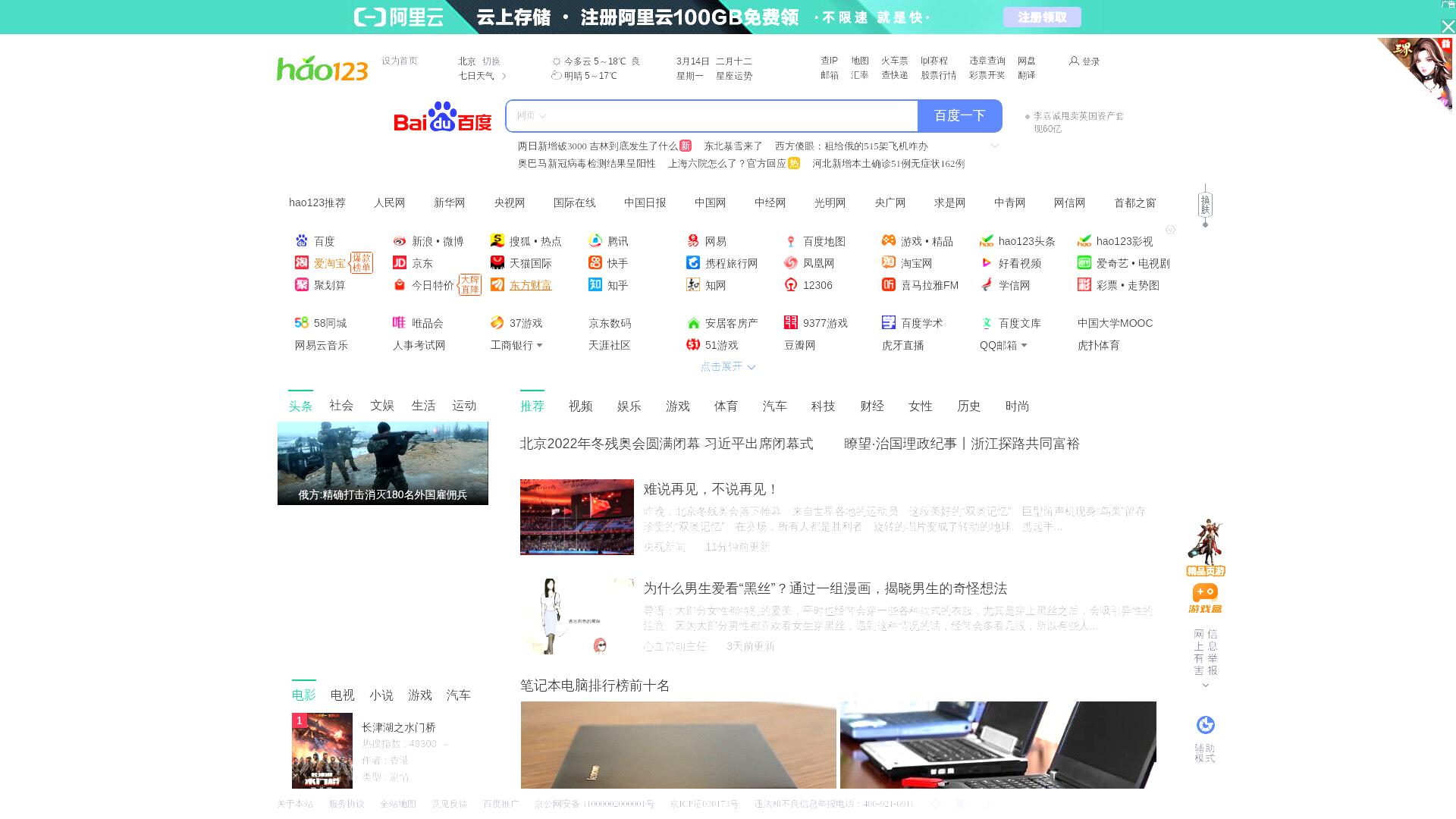Expand the sidebar chevron under 网上有害信息举报
Viewport: 1456px width, 819px height.
pos(1206,686)
